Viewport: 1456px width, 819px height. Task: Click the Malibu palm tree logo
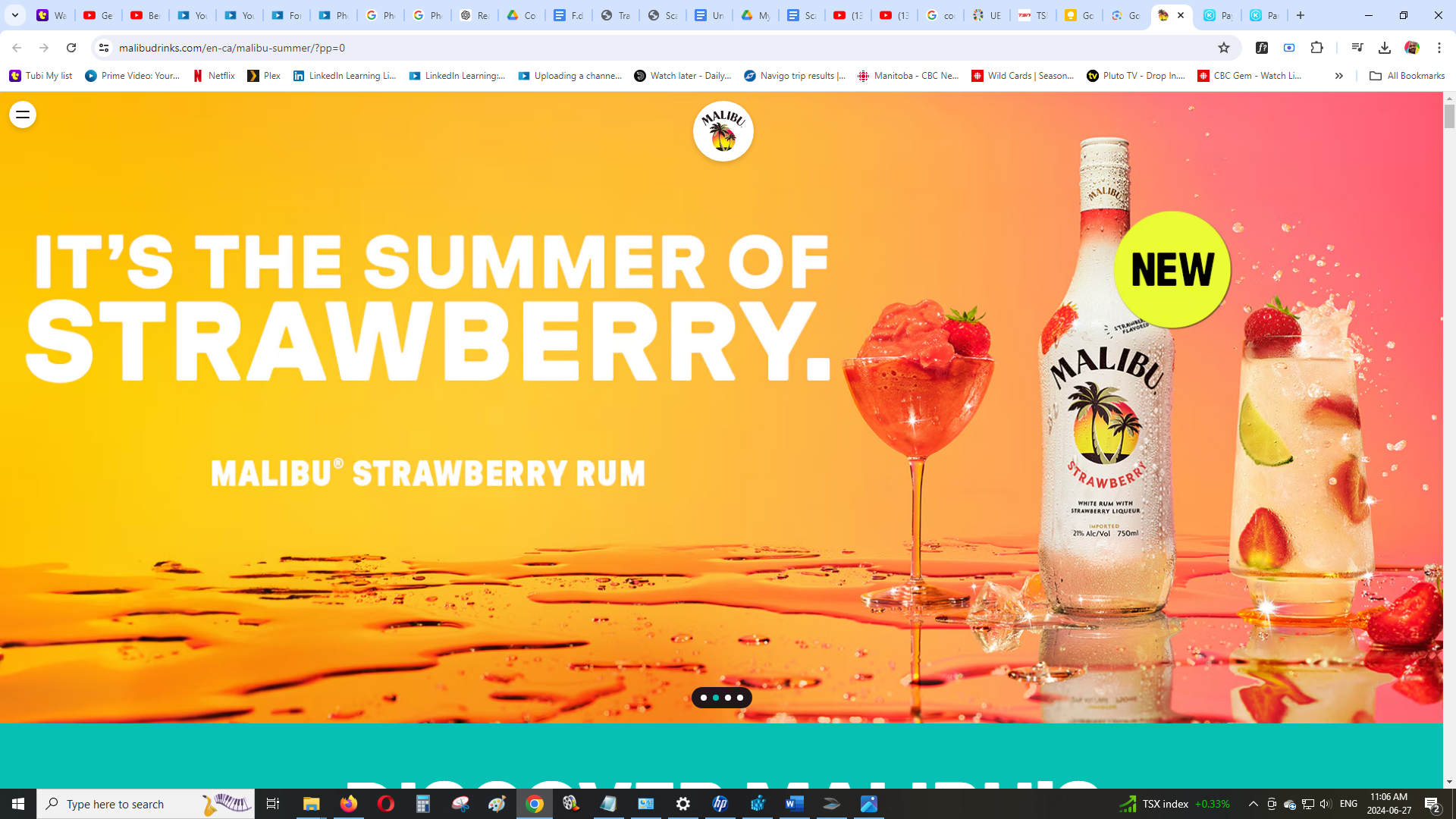point(723,131)
